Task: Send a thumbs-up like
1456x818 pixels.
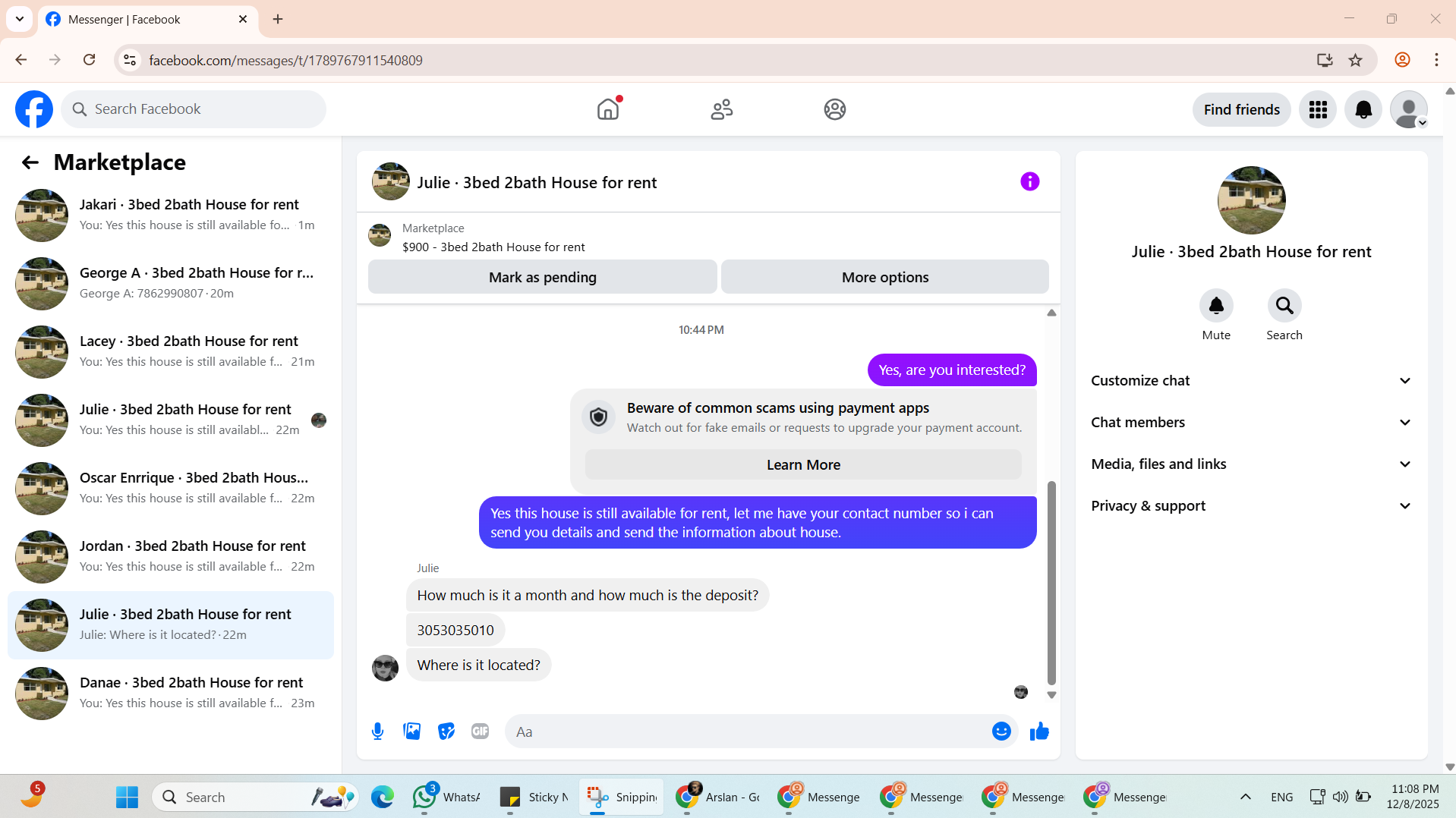Action: 1039,731
